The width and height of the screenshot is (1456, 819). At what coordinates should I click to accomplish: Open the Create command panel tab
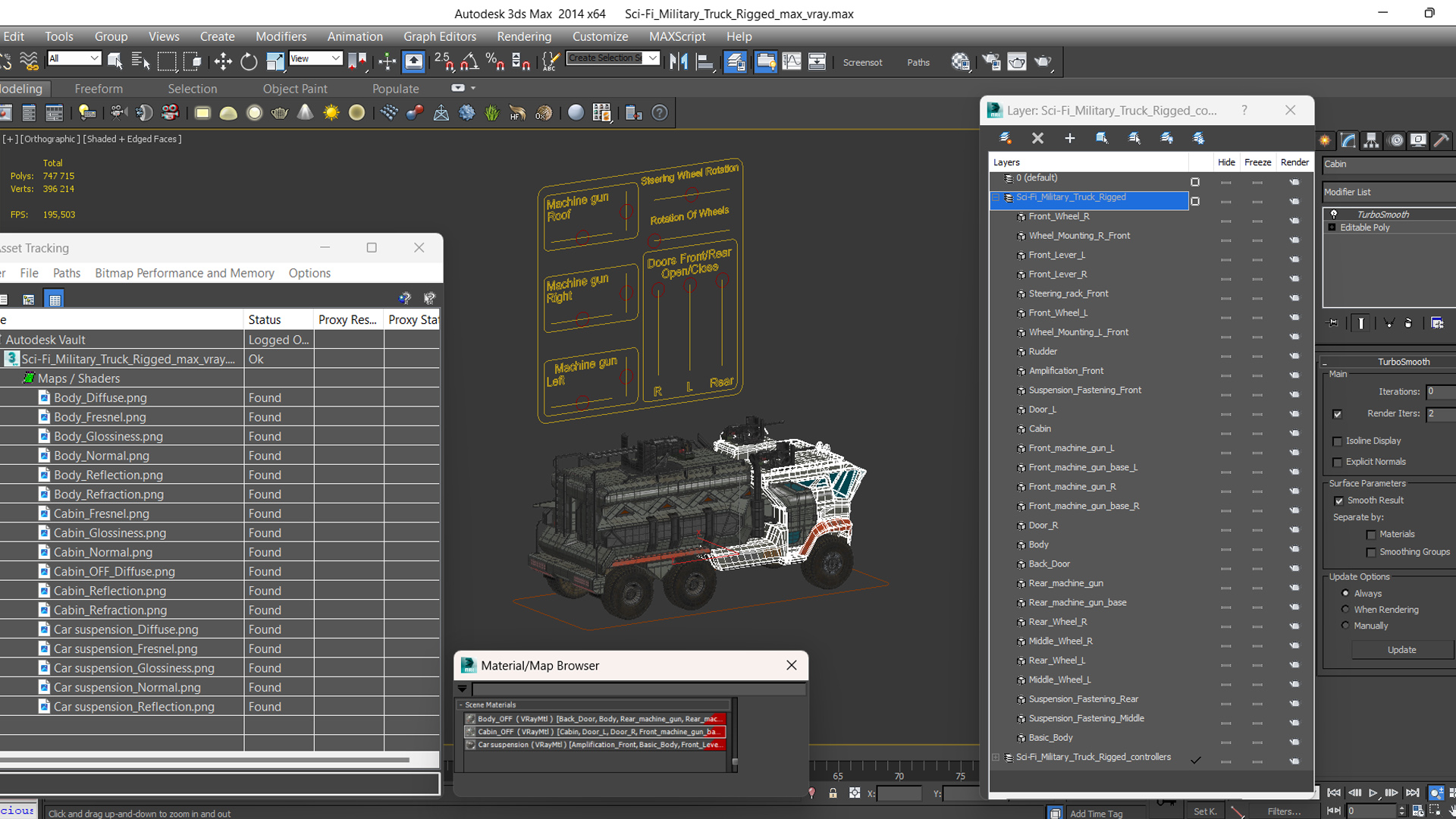[1325, 140]
